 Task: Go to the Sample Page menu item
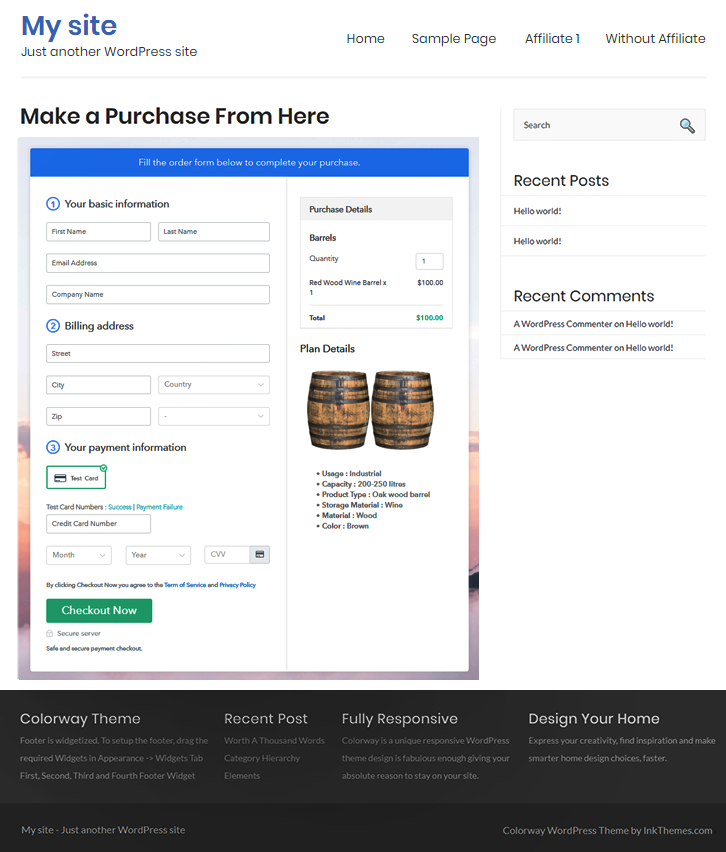(x=453, y=39)
